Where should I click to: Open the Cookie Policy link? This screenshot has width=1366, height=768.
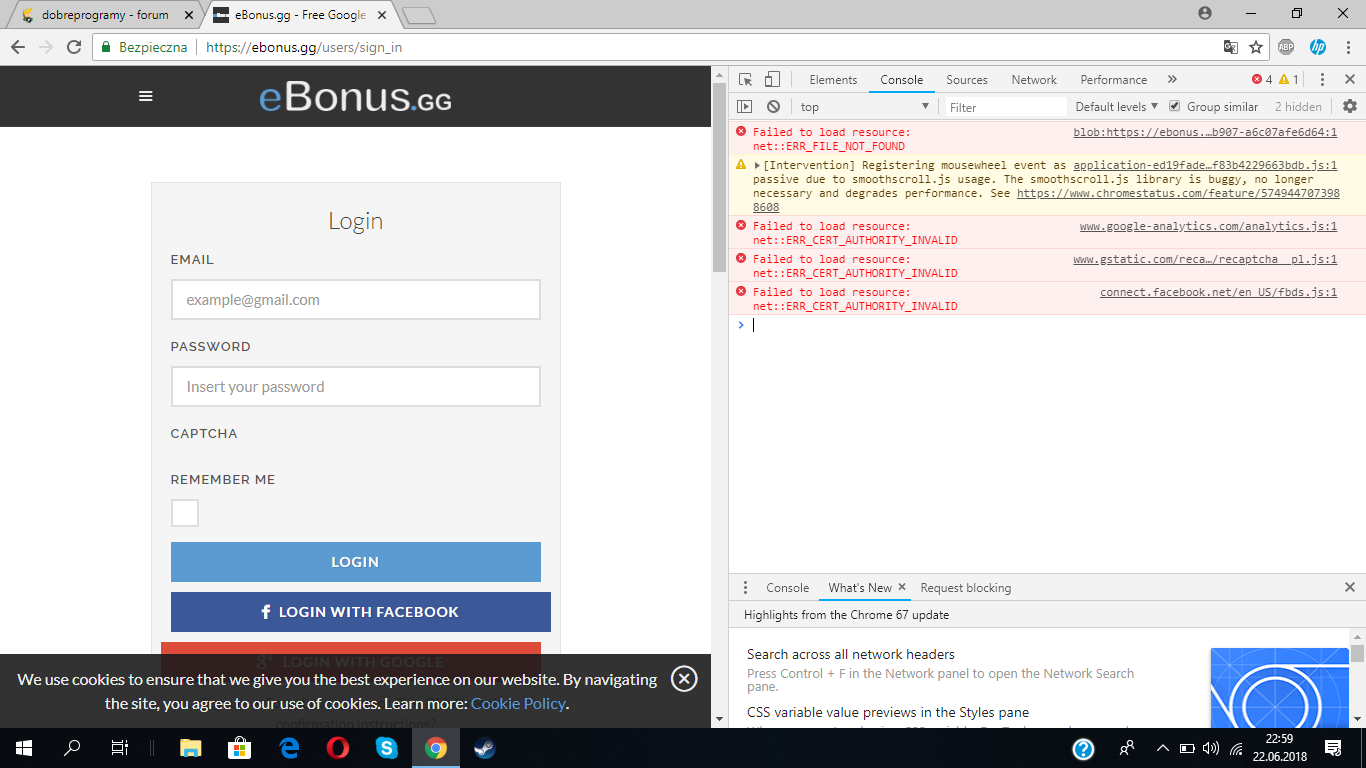coord(518,703)
